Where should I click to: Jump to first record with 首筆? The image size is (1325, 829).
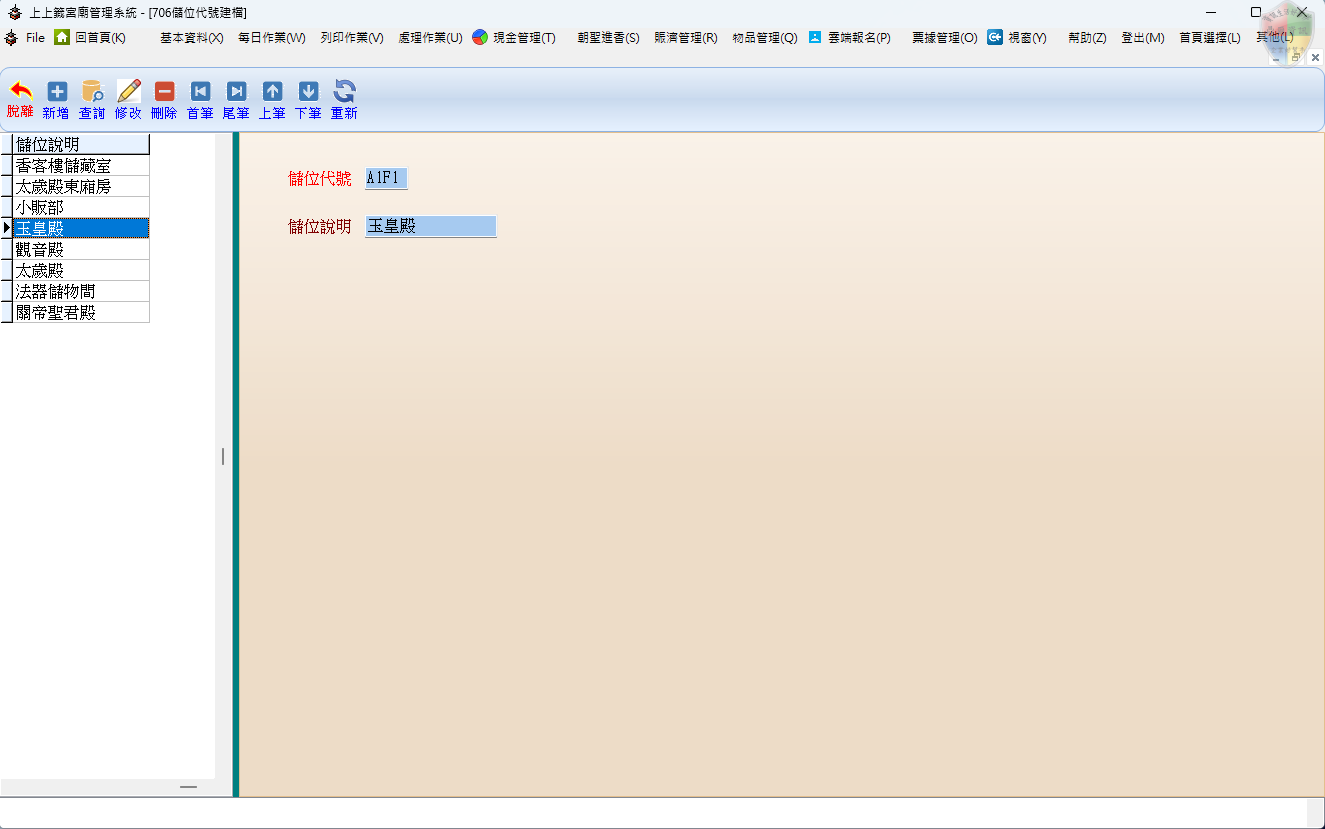[200, 92]
